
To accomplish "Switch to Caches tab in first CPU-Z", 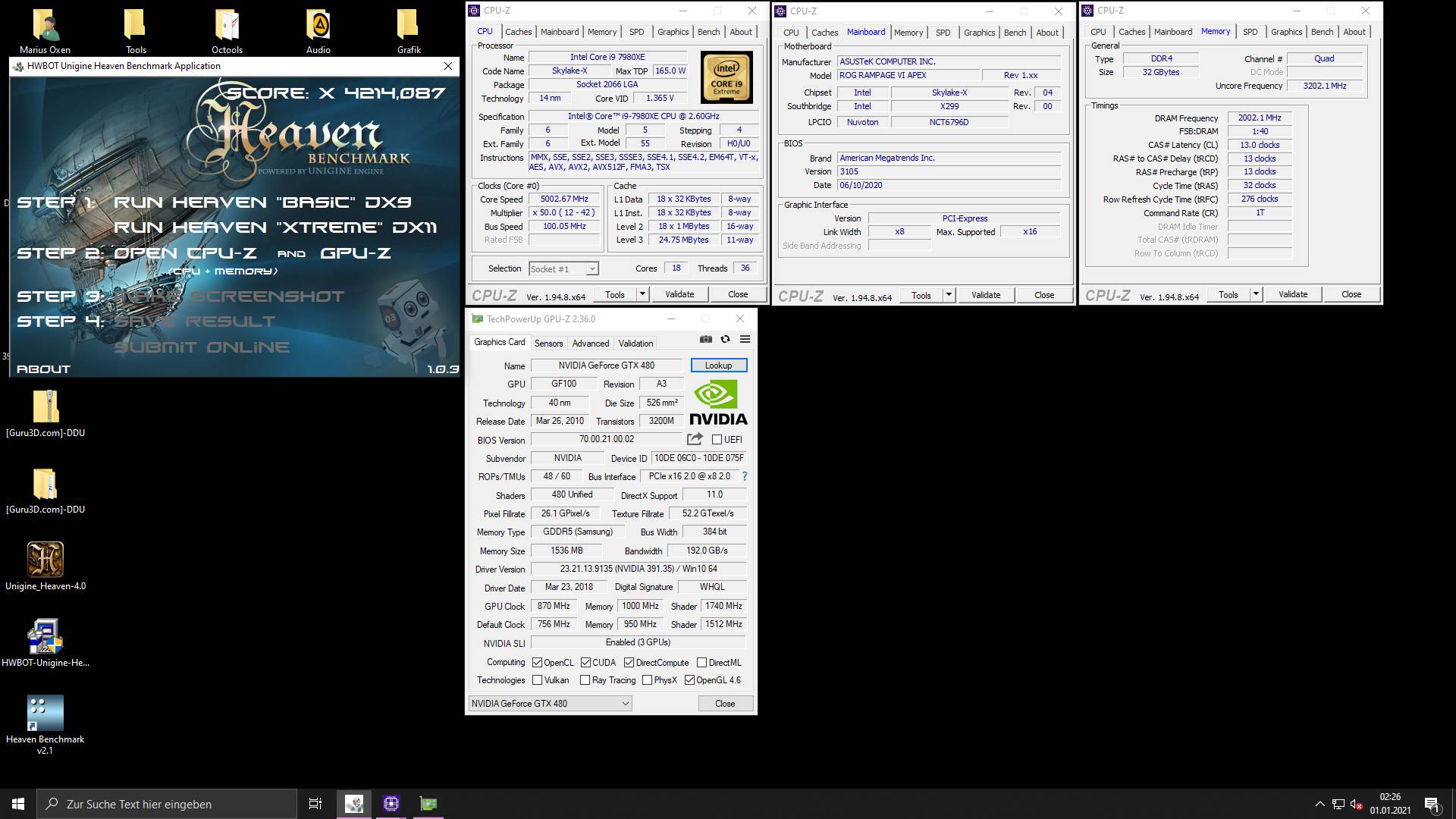I will [518, 32].
